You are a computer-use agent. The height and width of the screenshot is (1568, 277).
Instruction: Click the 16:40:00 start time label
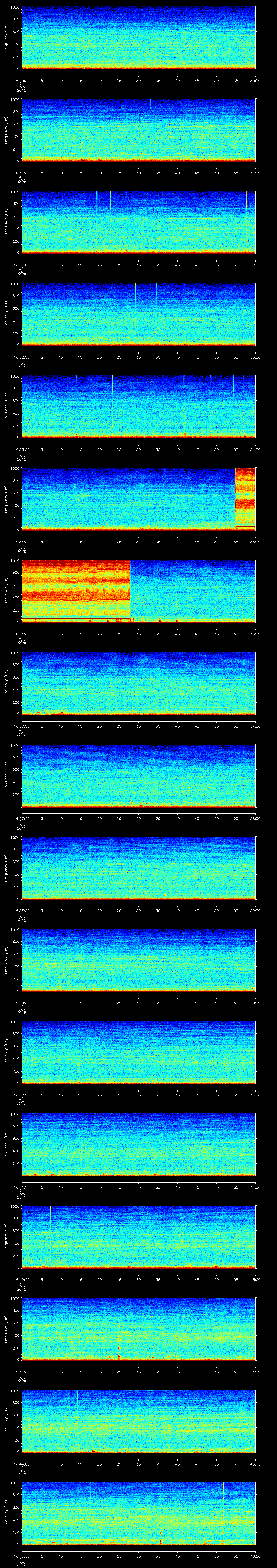[22, 1095]
